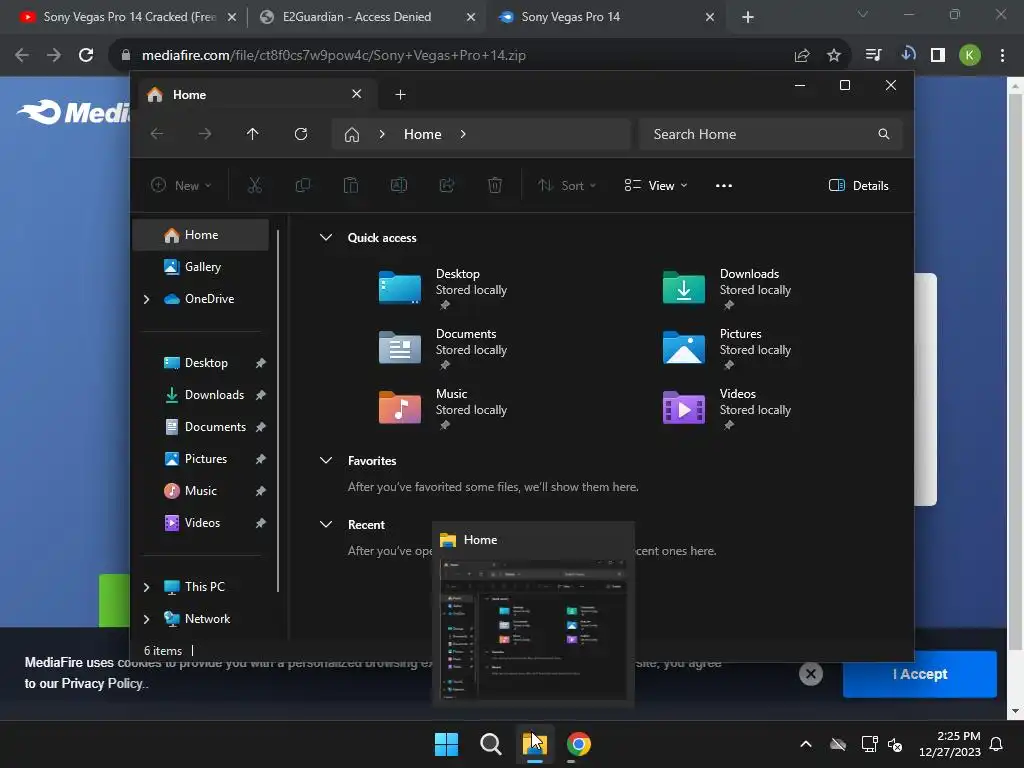Open the New dropdown menu
This screenshot has height=768, width=1024.
[x=181, y=185]
